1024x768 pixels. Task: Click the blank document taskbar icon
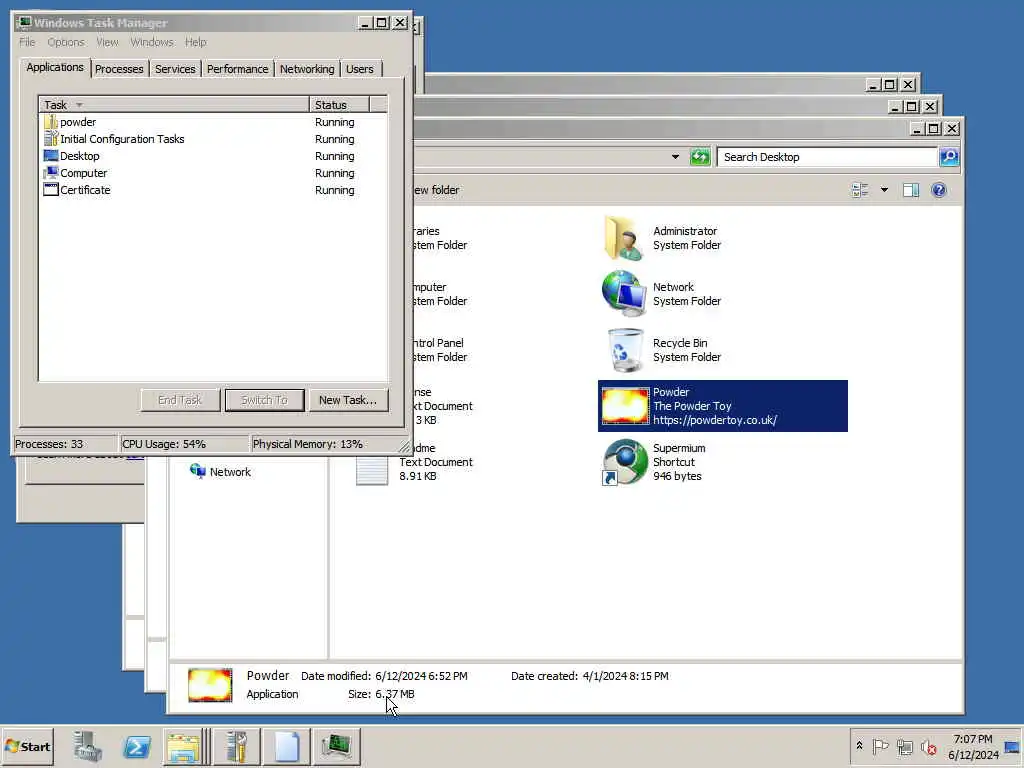click(287, 746)
